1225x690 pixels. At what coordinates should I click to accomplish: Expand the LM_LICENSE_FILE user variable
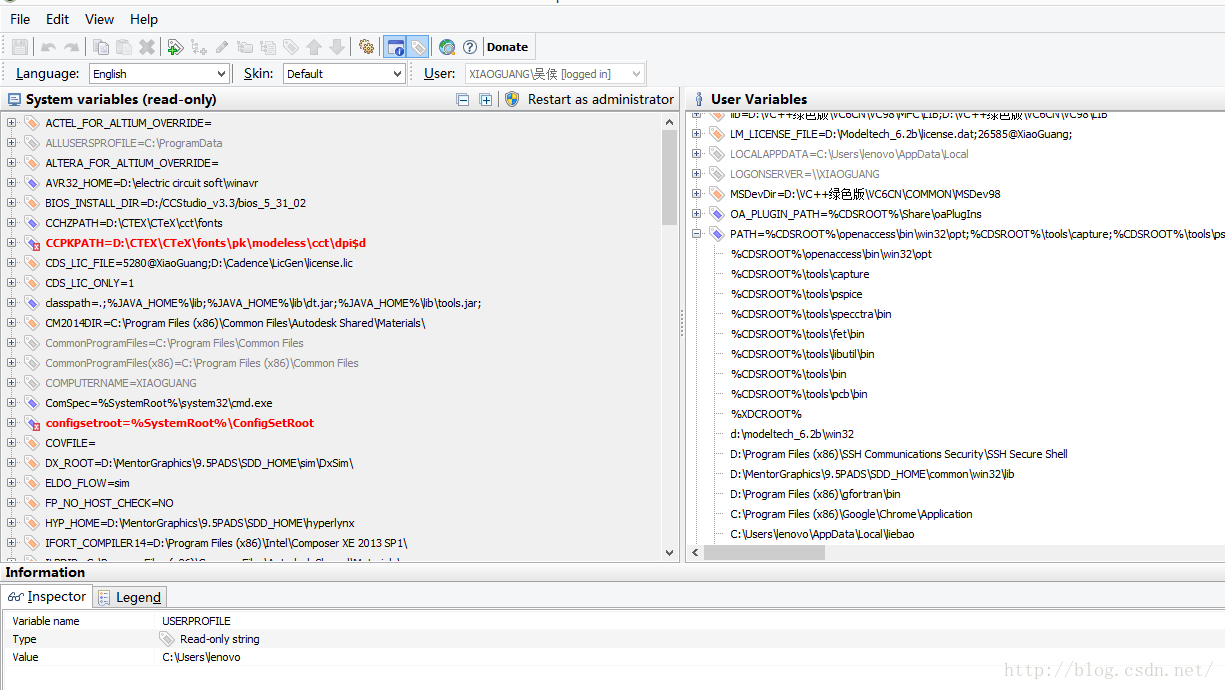pos(697,134)
